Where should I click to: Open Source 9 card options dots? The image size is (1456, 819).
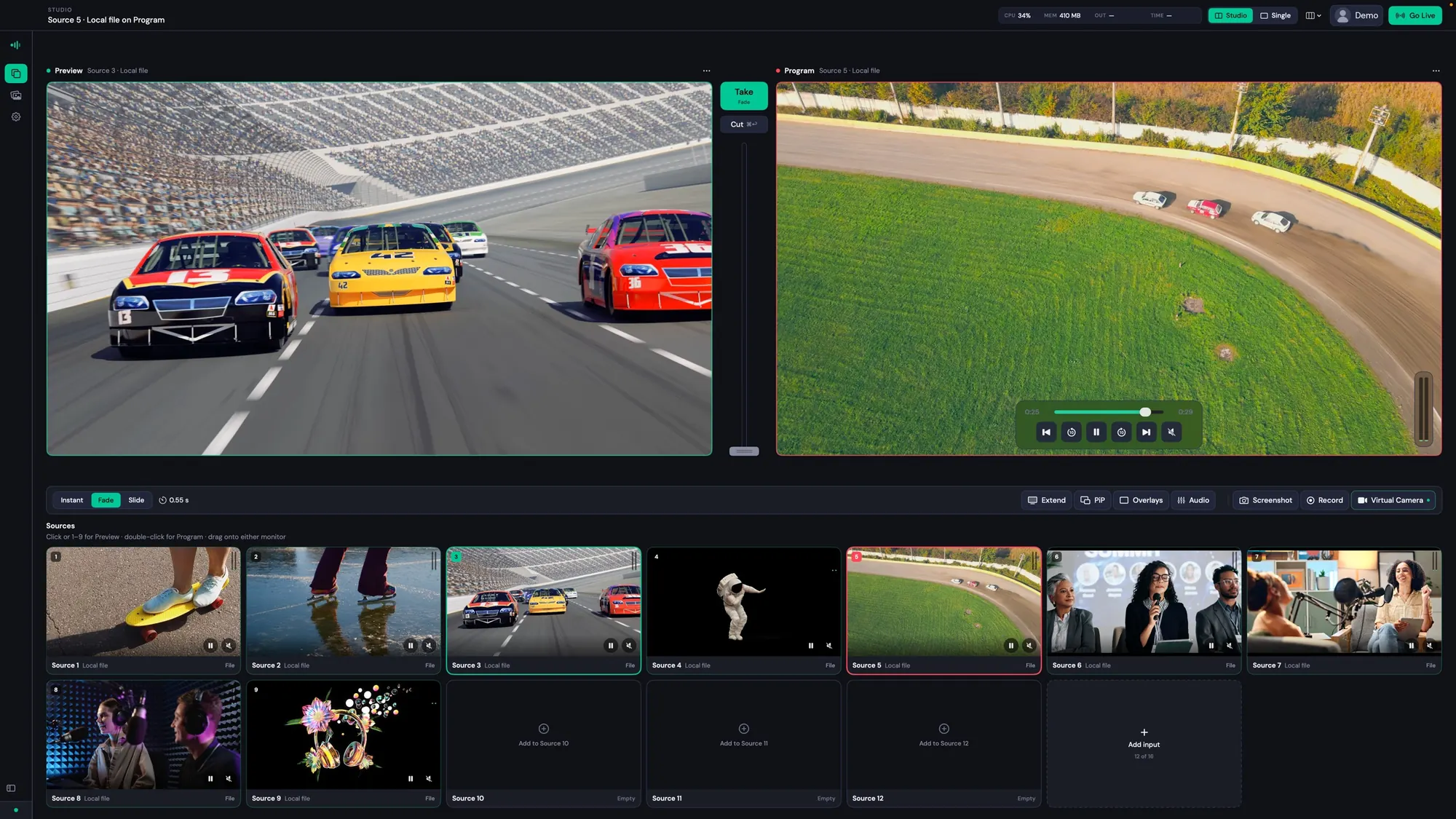click(x=434, y=703)
